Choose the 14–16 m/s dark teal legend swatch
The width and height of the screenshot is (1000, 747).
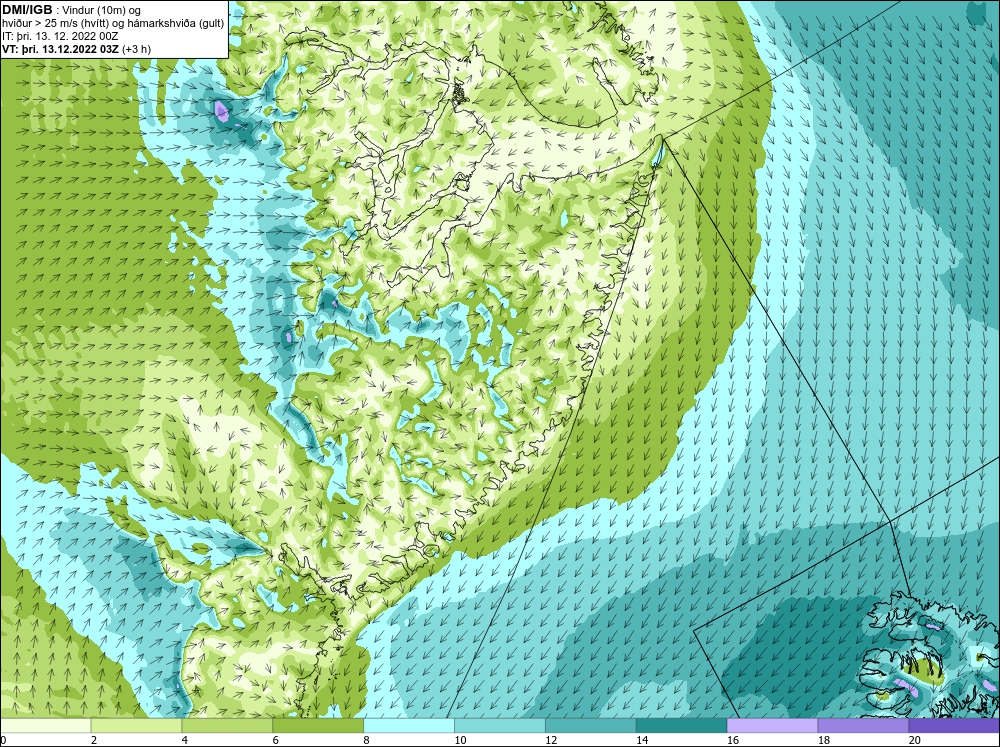point(682,725)
